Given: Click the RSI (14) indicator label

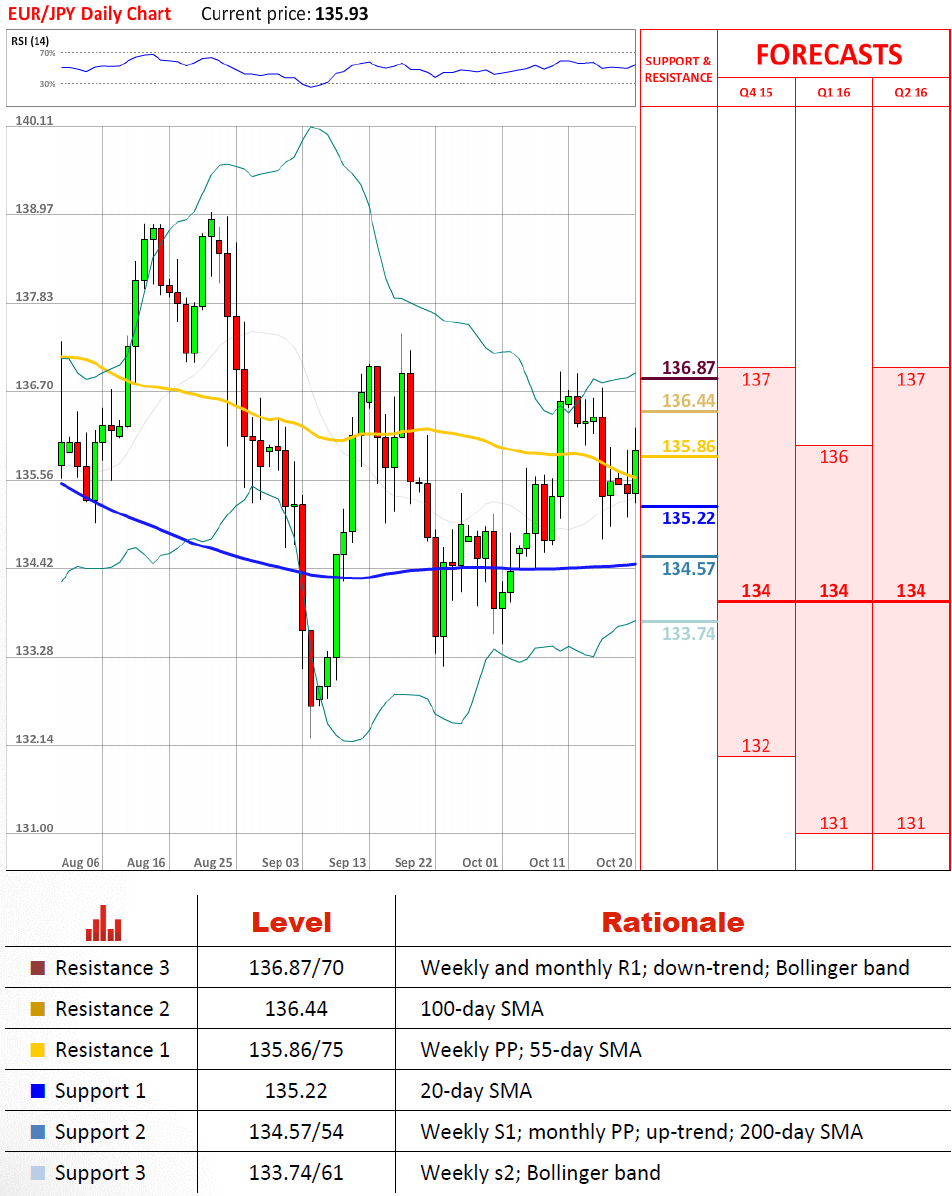Looking at the screenshot, I should coord(30,40).
